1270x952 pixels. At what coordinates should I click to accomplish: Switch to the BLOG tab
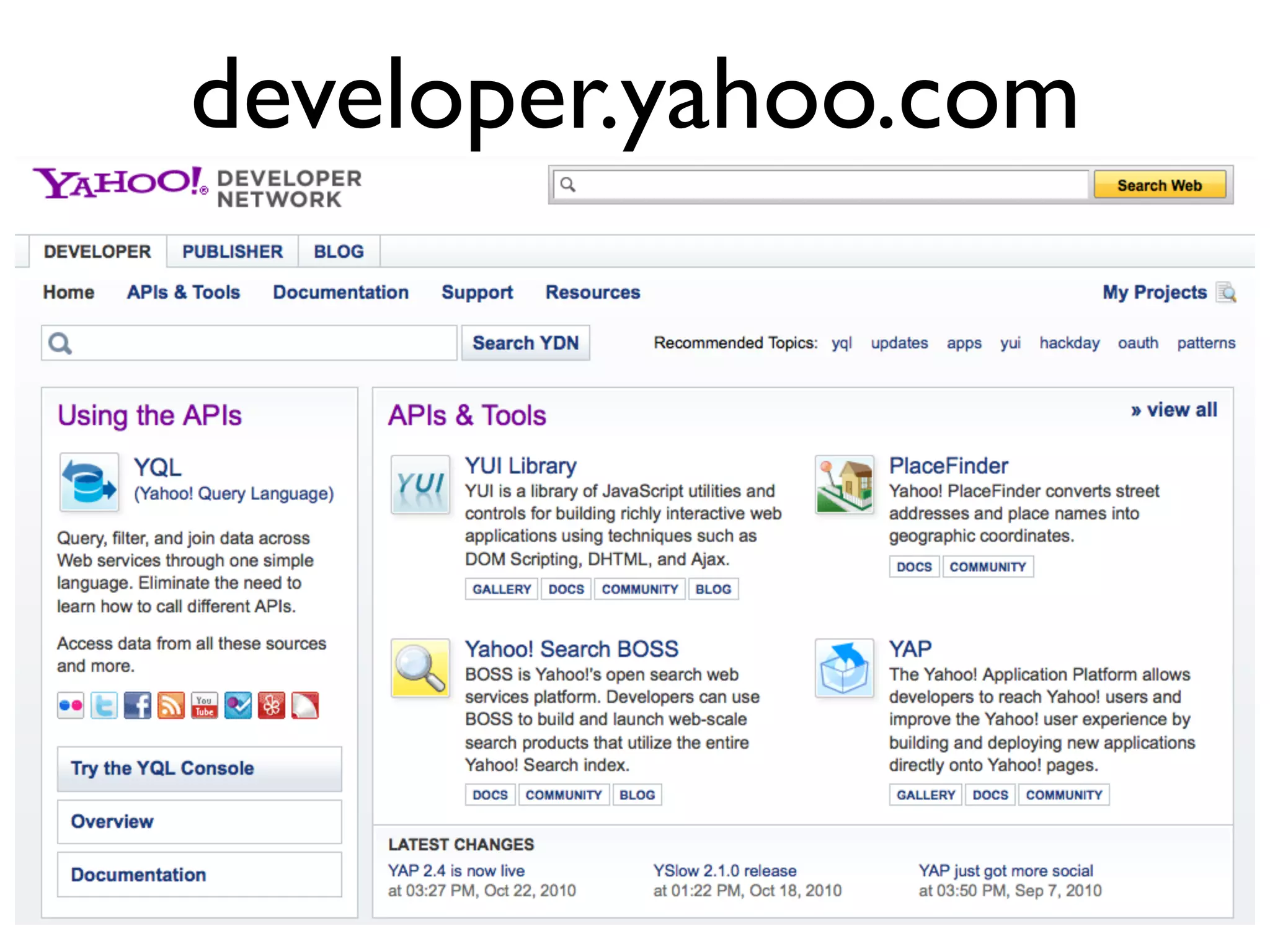[339, 252]
